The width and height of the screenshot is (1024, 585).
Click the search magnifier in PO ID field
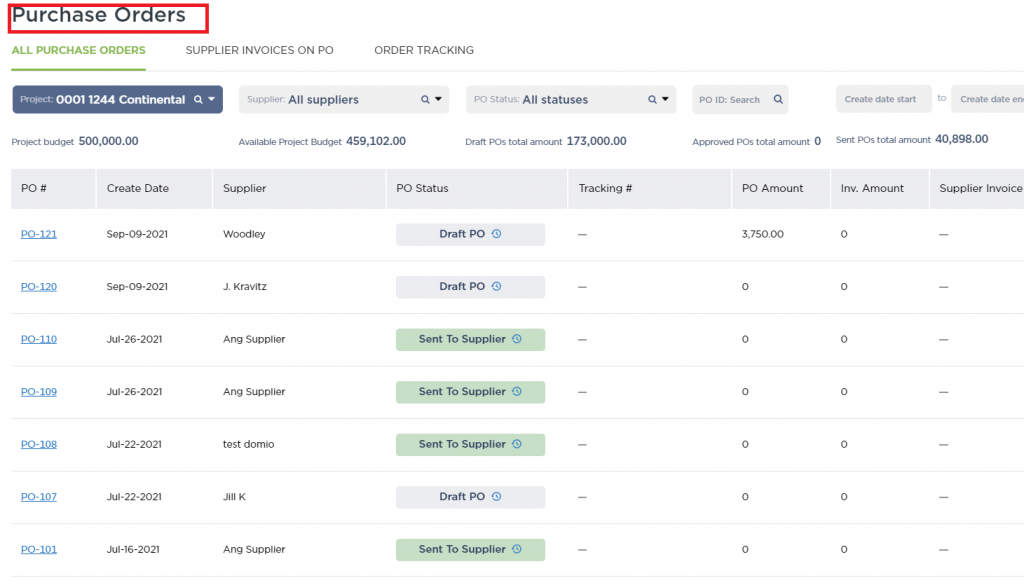point(776,100)
